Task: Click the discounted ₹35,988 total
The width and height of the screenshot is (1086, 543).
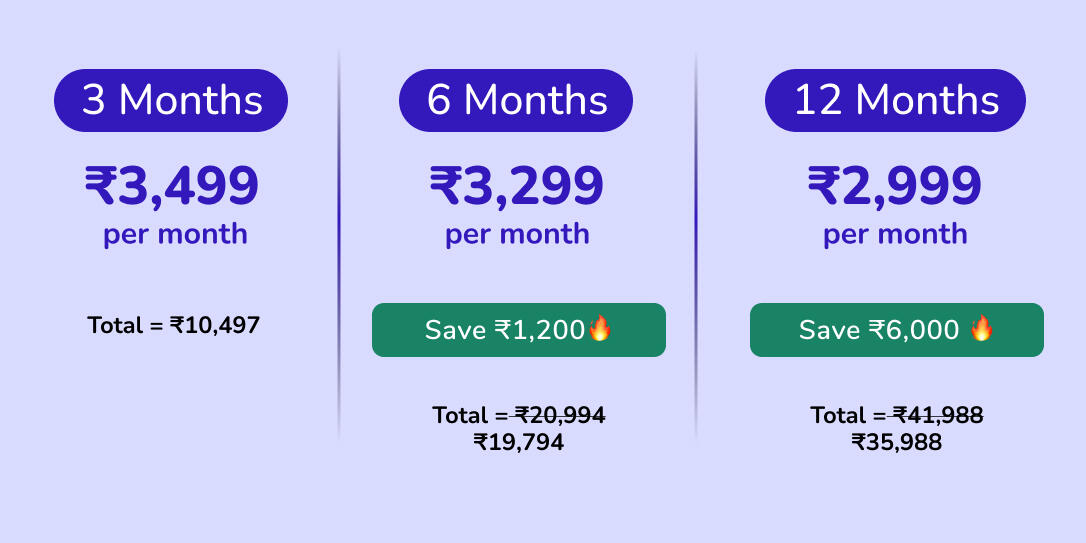Action: (x=896, y=442)
